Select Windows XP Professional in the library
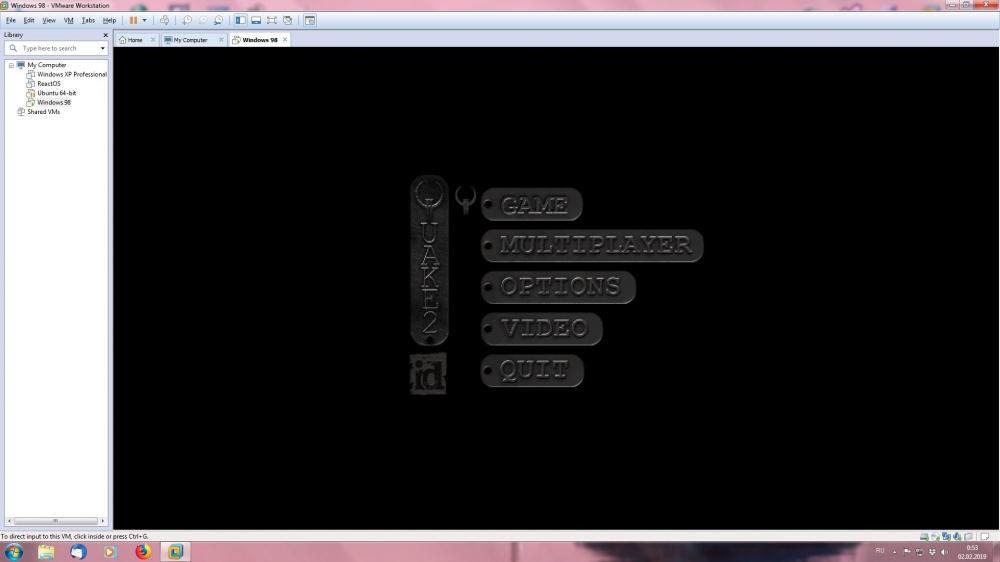Image resolution: width=1000 pixels, height=562 pixels. pyautogui.click(x=71, y=75)
